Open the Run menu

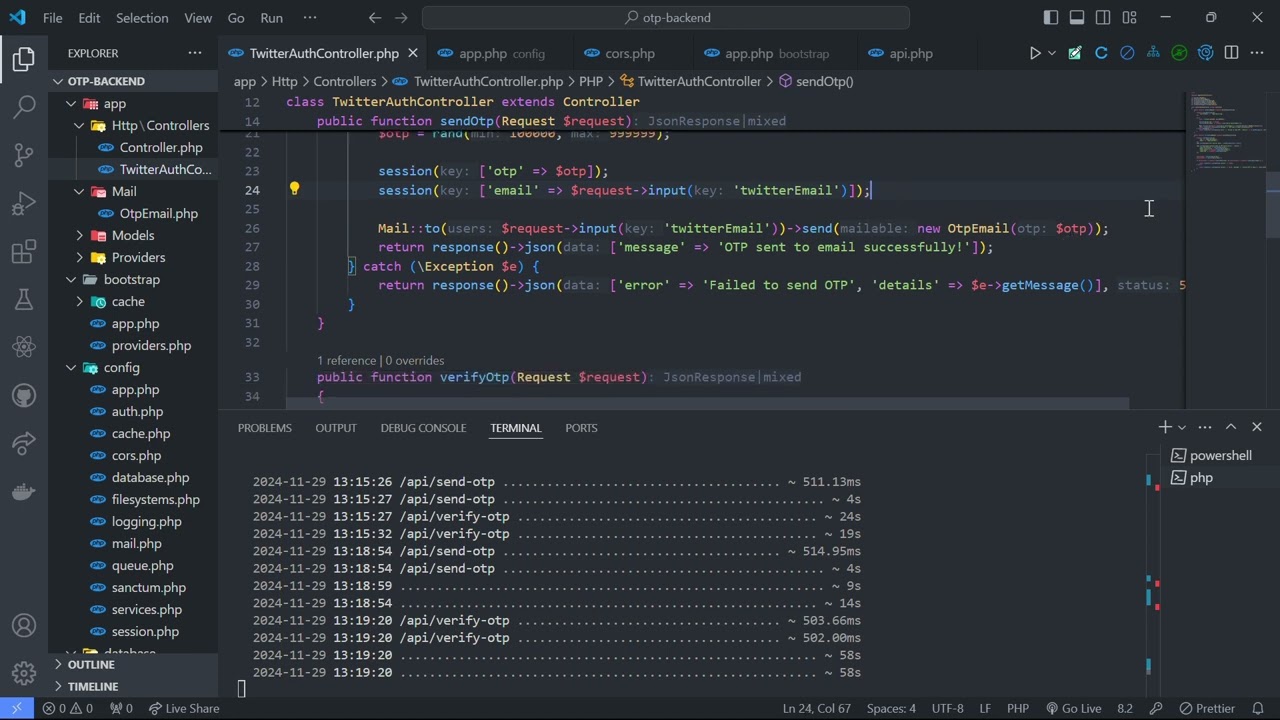point(271,17)
